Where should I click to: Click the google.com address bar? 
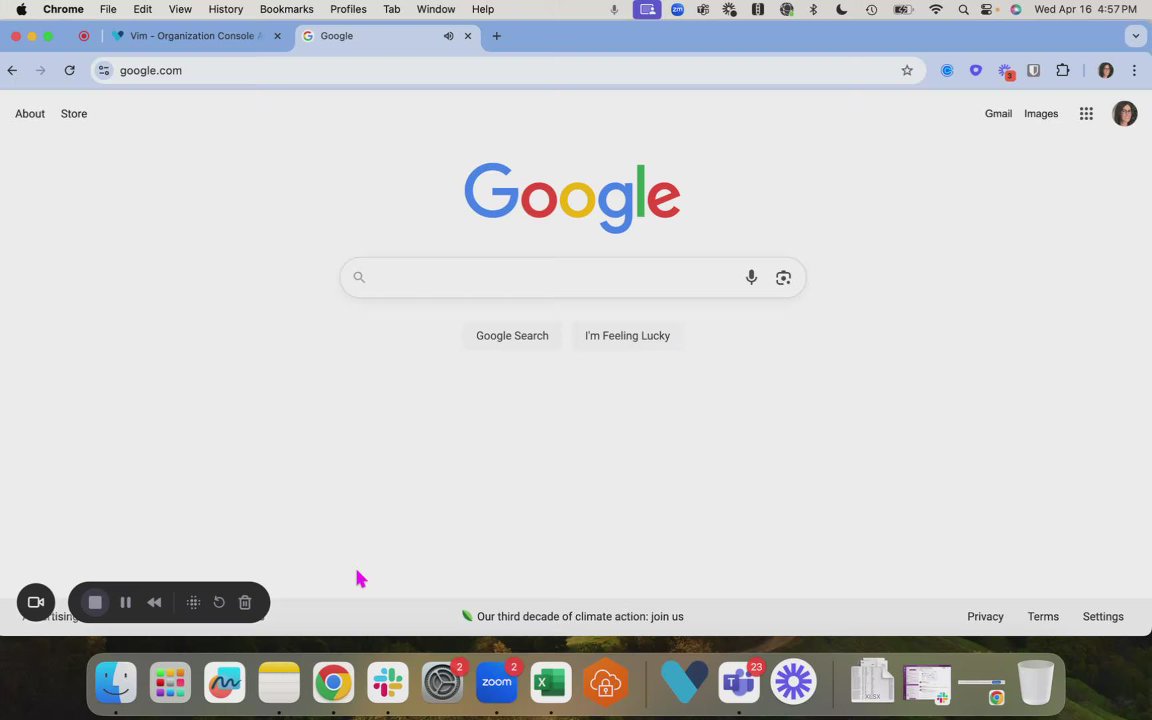[x=507, y=71]
